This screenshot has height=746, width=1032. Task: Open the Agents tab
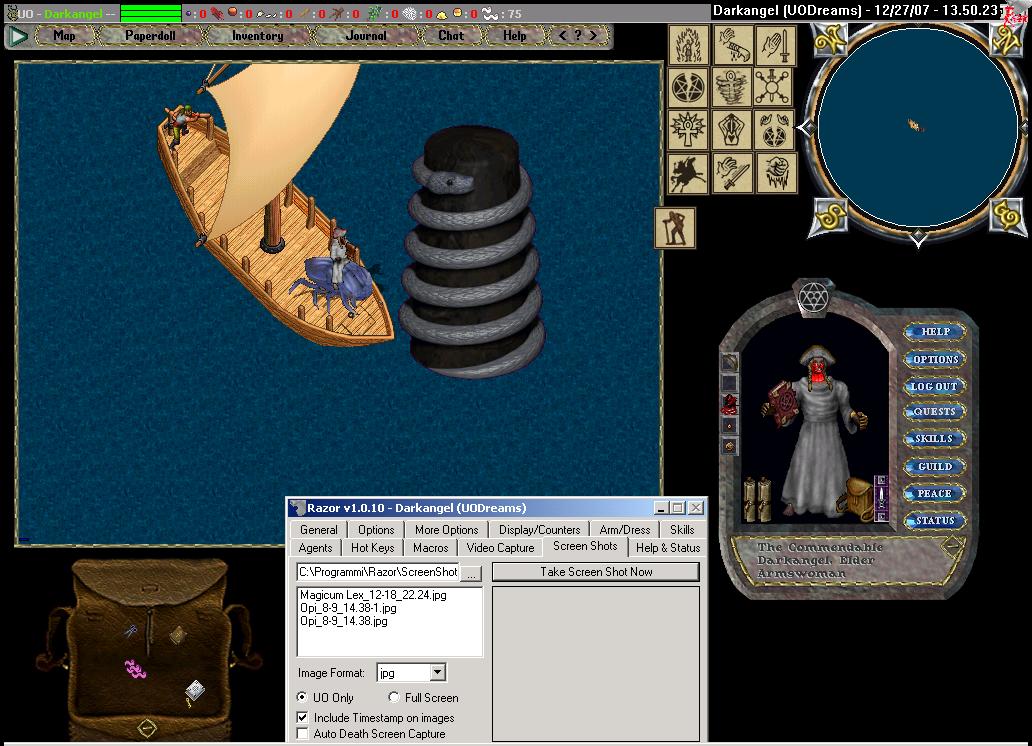coord(315,548)
